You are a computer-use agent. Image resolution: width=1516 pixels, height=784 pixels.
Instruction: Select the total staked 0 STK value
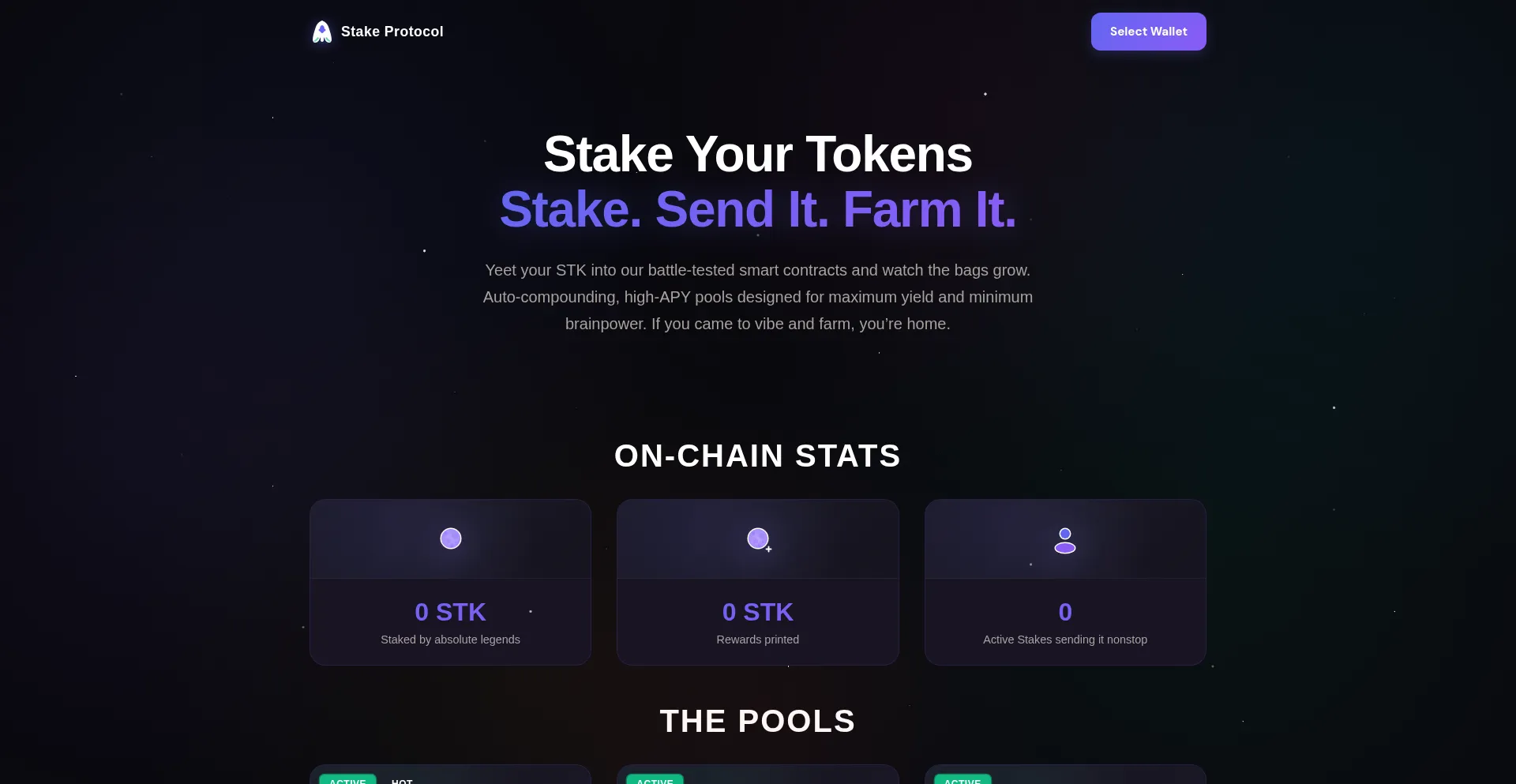(450, 612)
